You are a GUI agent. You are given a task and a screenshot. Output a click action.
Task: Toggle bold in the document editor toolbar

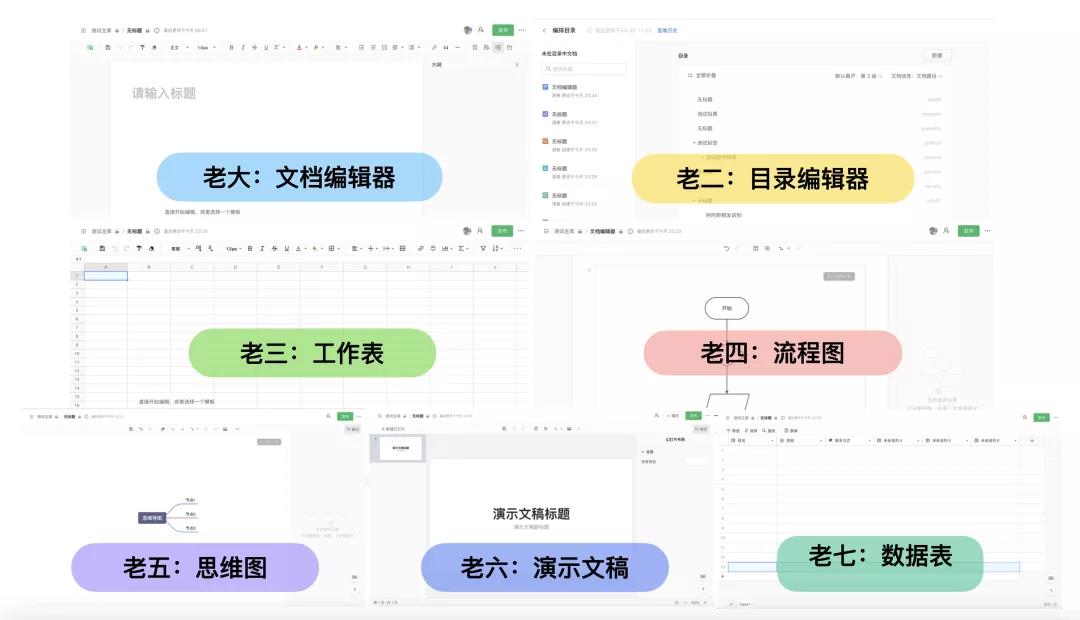(x=231, y=48)
